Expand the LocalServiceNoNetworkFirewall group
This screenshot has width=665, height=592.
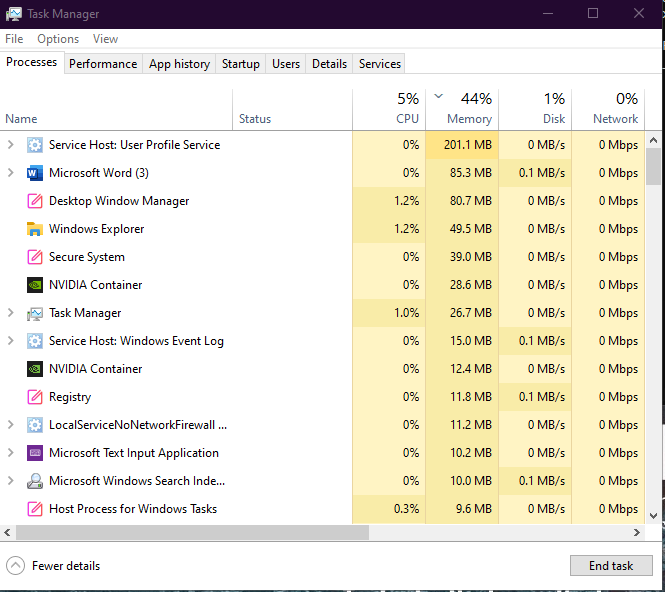[x=11, y=425]
